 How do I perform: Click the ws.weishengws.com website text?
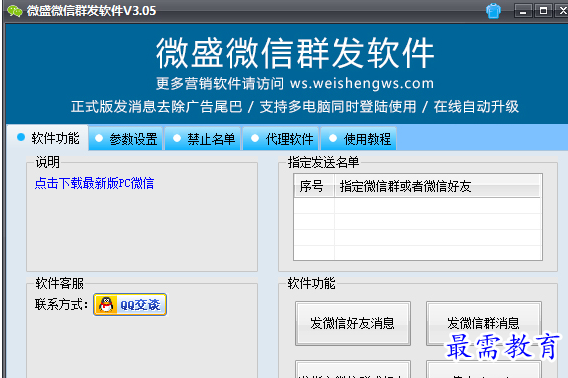coord(362,83)
